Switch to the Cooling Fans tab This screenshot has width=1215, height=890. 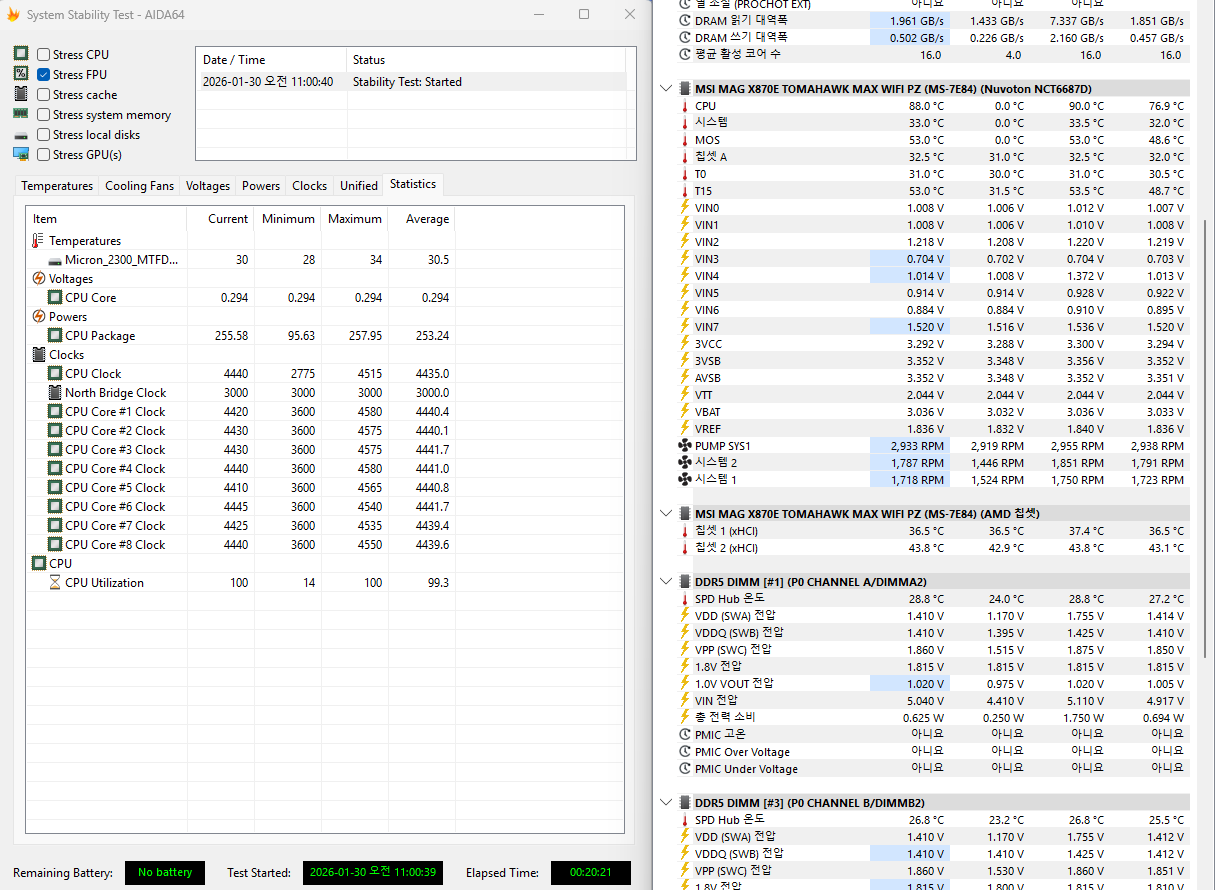[139, 186]
